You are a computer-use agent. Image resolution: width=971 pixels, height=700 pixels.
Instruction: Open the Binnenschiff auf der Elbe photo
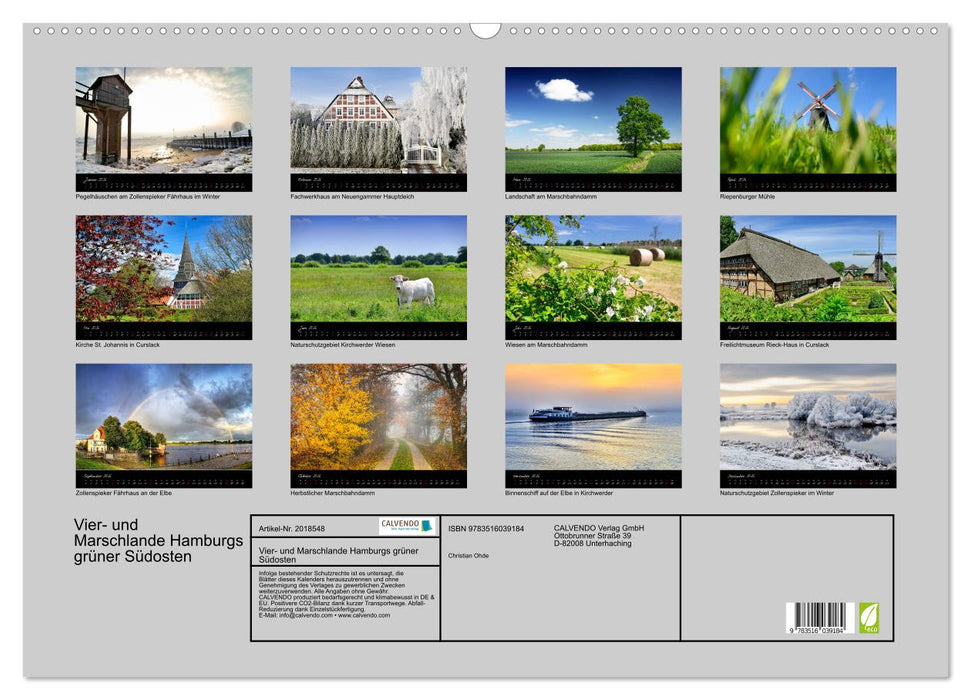tap(593, 417)
